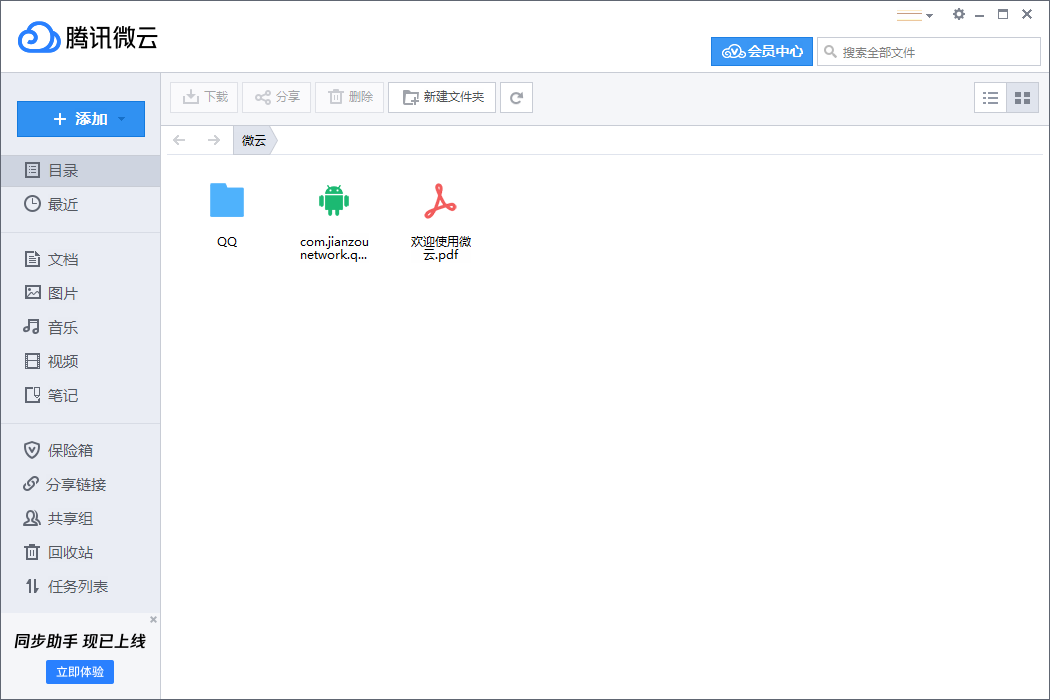The width and height of the screenshot is (1050, 700).
Task: Go back with the left arrow
Action: click(x=179, y=140)
